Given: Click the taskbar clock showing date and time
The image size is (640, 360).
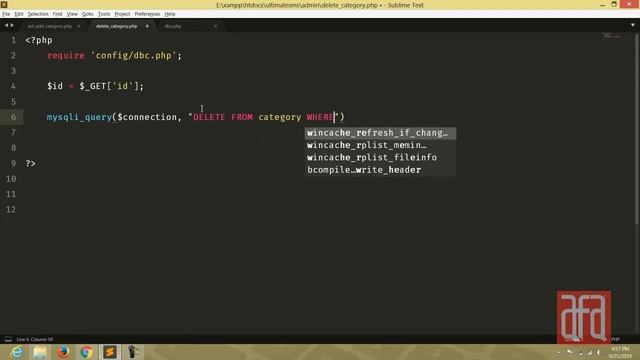Looking at the screenshot, I should pyautogui.click(x=620, y=352).
